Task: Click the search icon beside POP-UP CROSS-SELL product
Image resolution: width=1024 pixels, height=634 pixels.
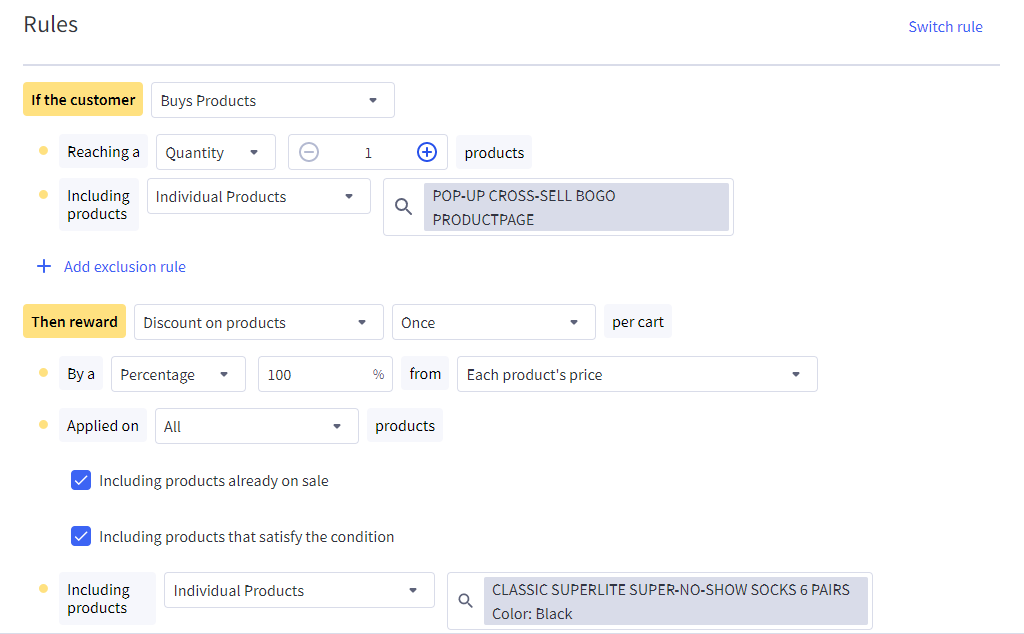Action: click(403, 207)
